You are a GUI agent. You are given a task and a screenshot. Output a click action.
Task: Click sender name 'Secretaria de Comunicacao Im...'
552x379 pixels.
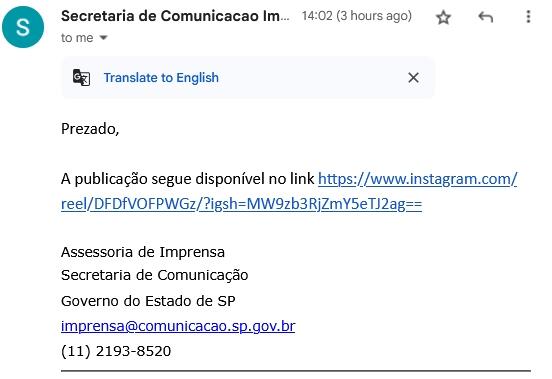(175, 16)
